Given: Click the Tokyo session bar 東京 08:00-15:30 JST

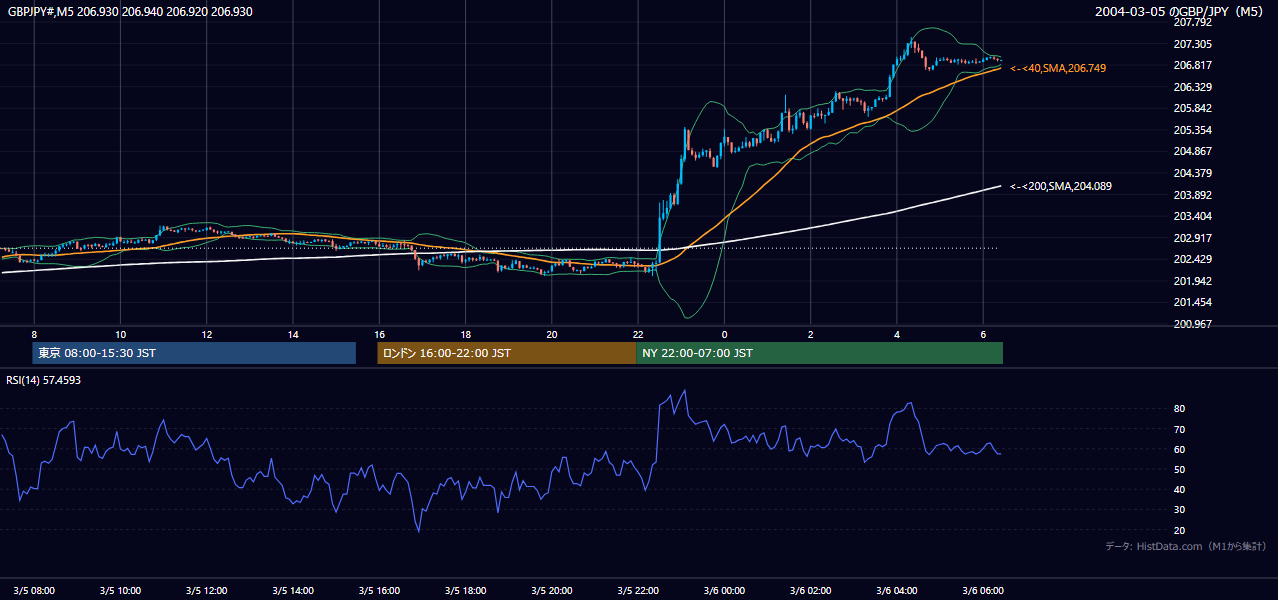Looking at the screenshot, I should click(x=194, y=353).
